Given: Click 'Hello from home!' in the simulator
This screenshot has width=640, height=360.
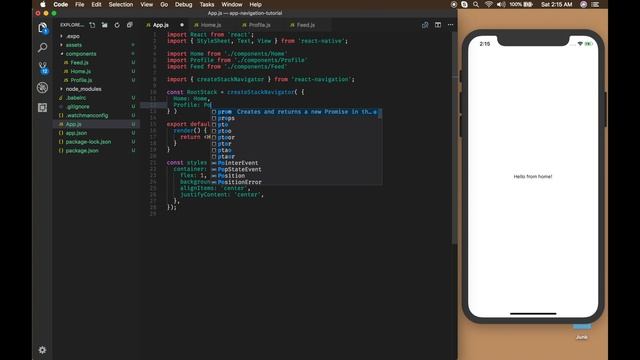Looking at the screenshot, I should pyautogui.click(x=533, y=176).
